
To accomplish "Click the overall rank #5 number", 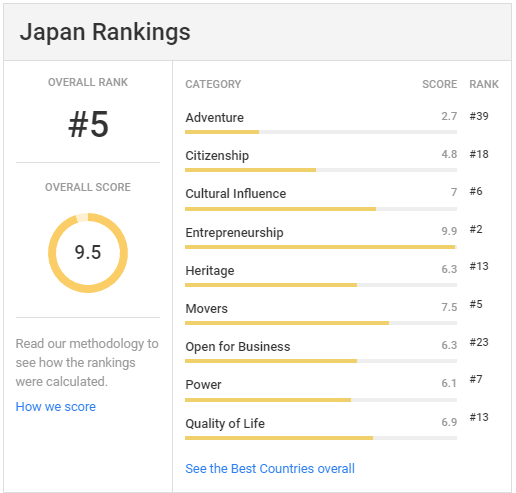I will (x=88, y=124).
